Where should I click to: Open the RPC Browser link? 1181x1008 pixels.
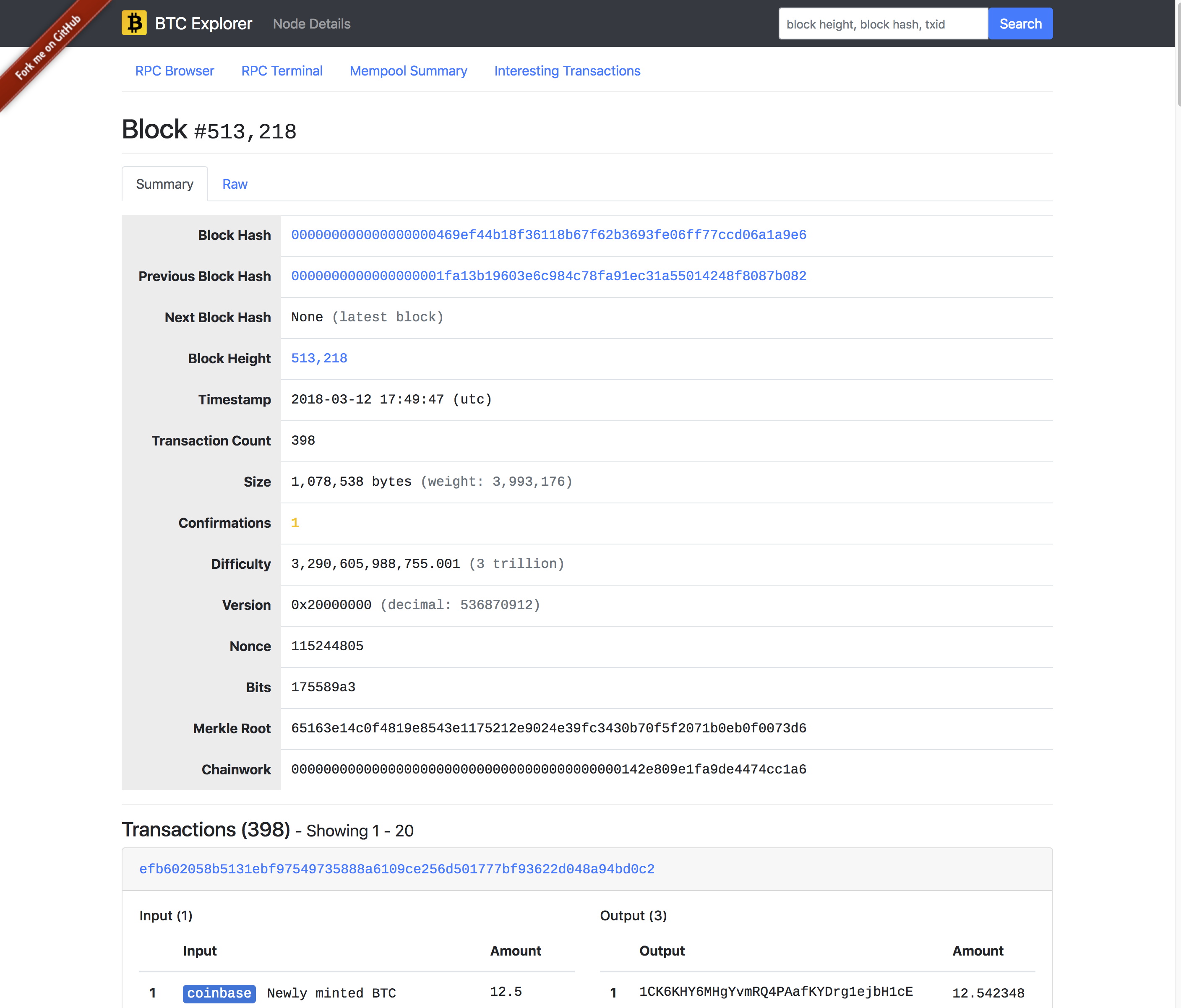pos(175,70)
